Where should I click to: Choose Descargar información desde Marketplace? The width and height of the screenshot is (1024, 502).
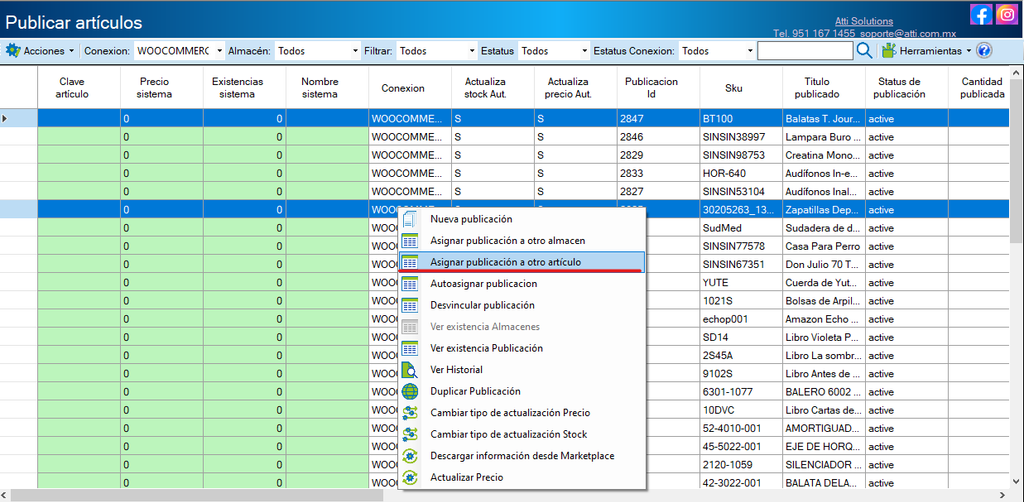pos(522,456)
